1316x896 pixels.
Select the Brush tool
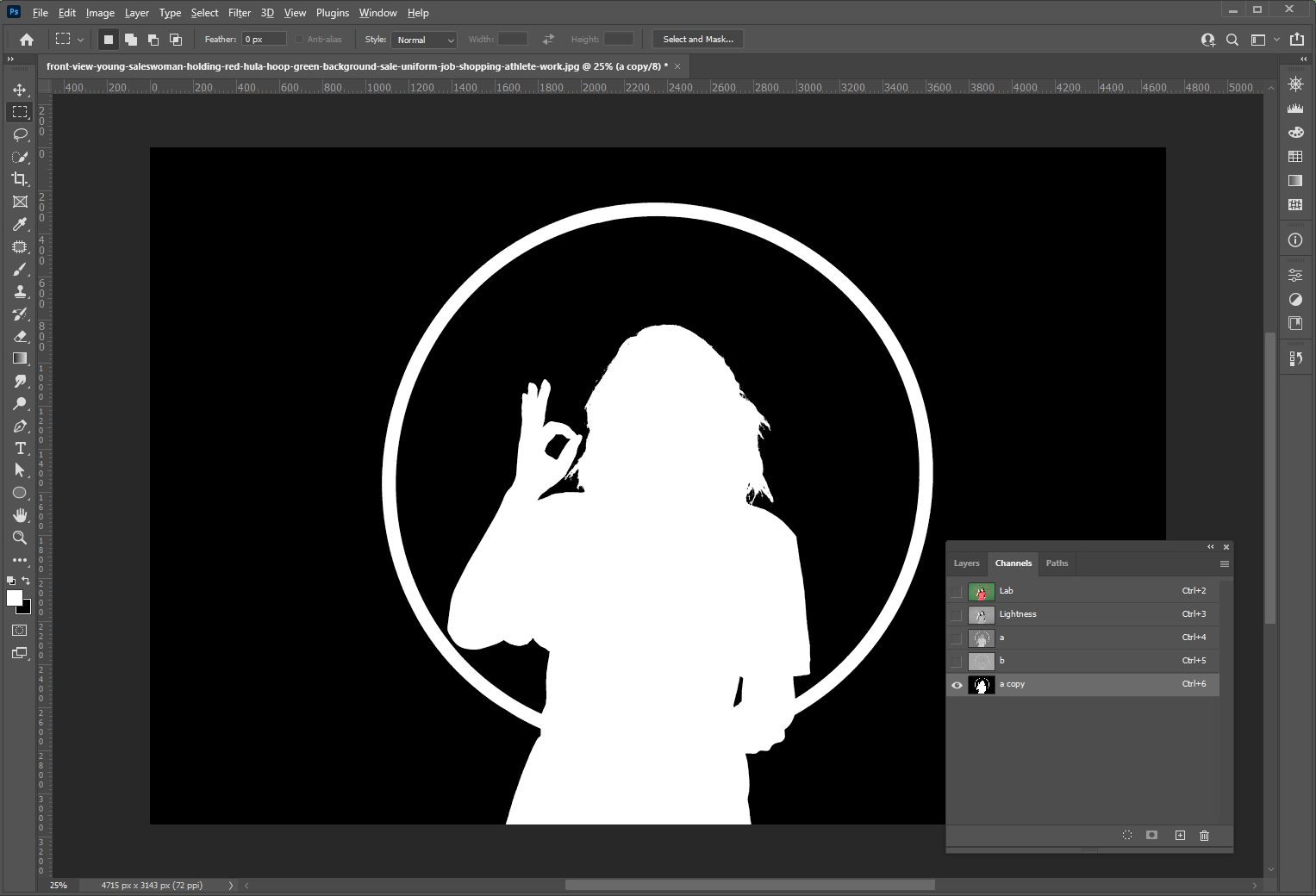tap(20, 270)
